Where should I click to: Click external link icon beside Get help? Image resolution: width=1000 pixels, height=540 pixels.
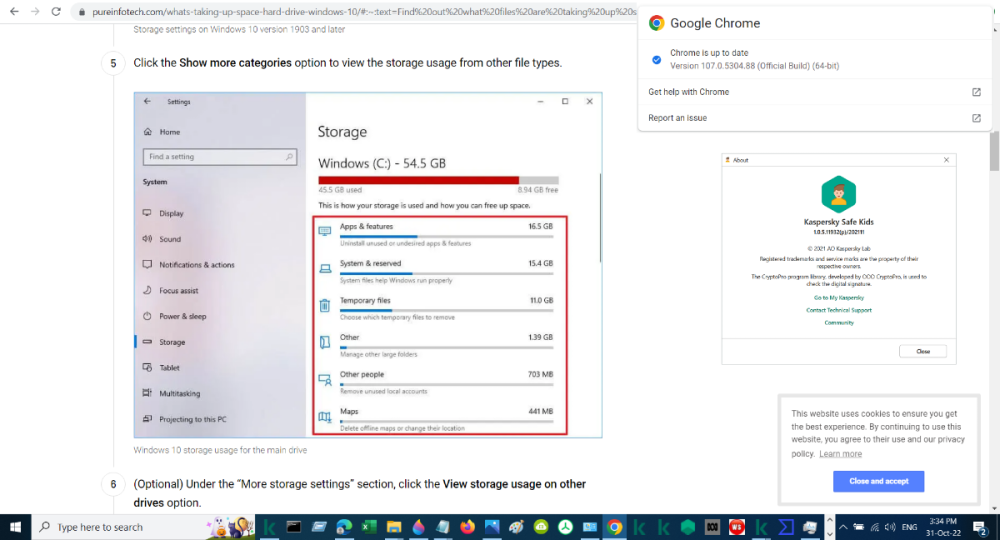[976, 92]
